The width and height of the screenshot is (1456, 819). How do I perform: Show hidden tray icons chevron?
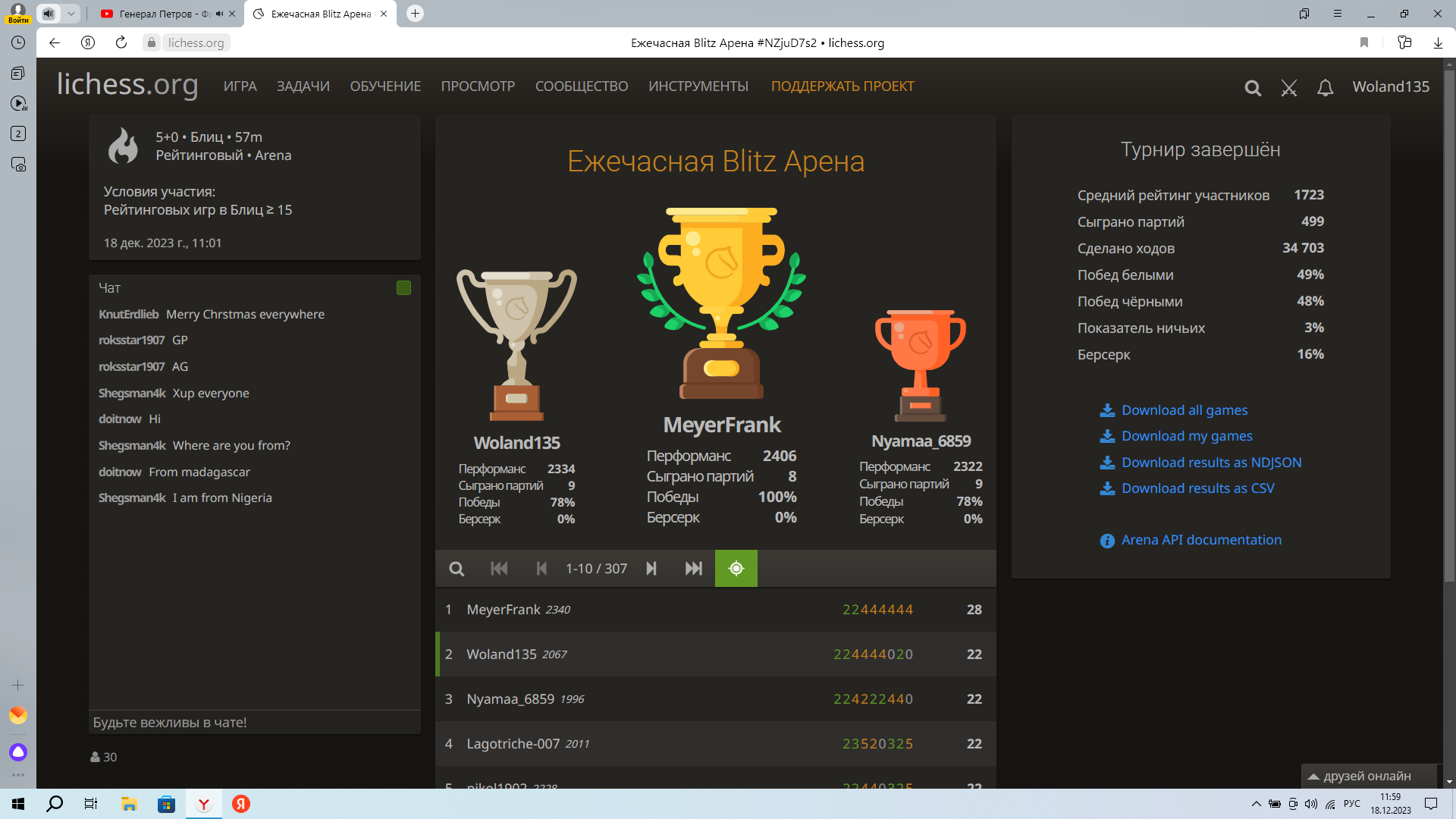tap(1257, 804)
